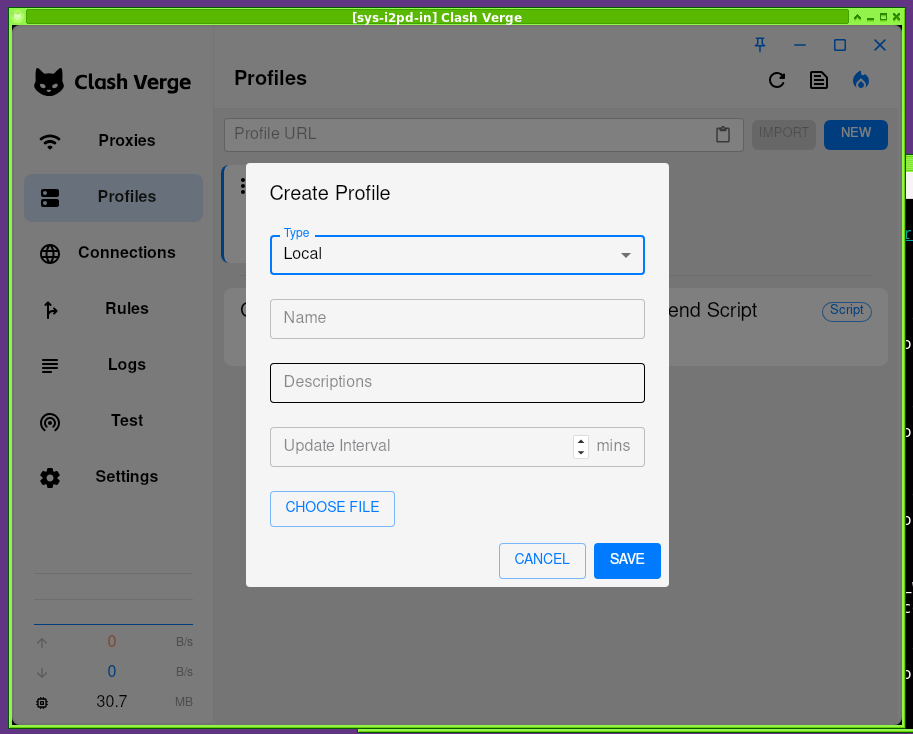Click the three-dot menu on profile card
Screen dimensions: 913x734
[x=243, y=186]
